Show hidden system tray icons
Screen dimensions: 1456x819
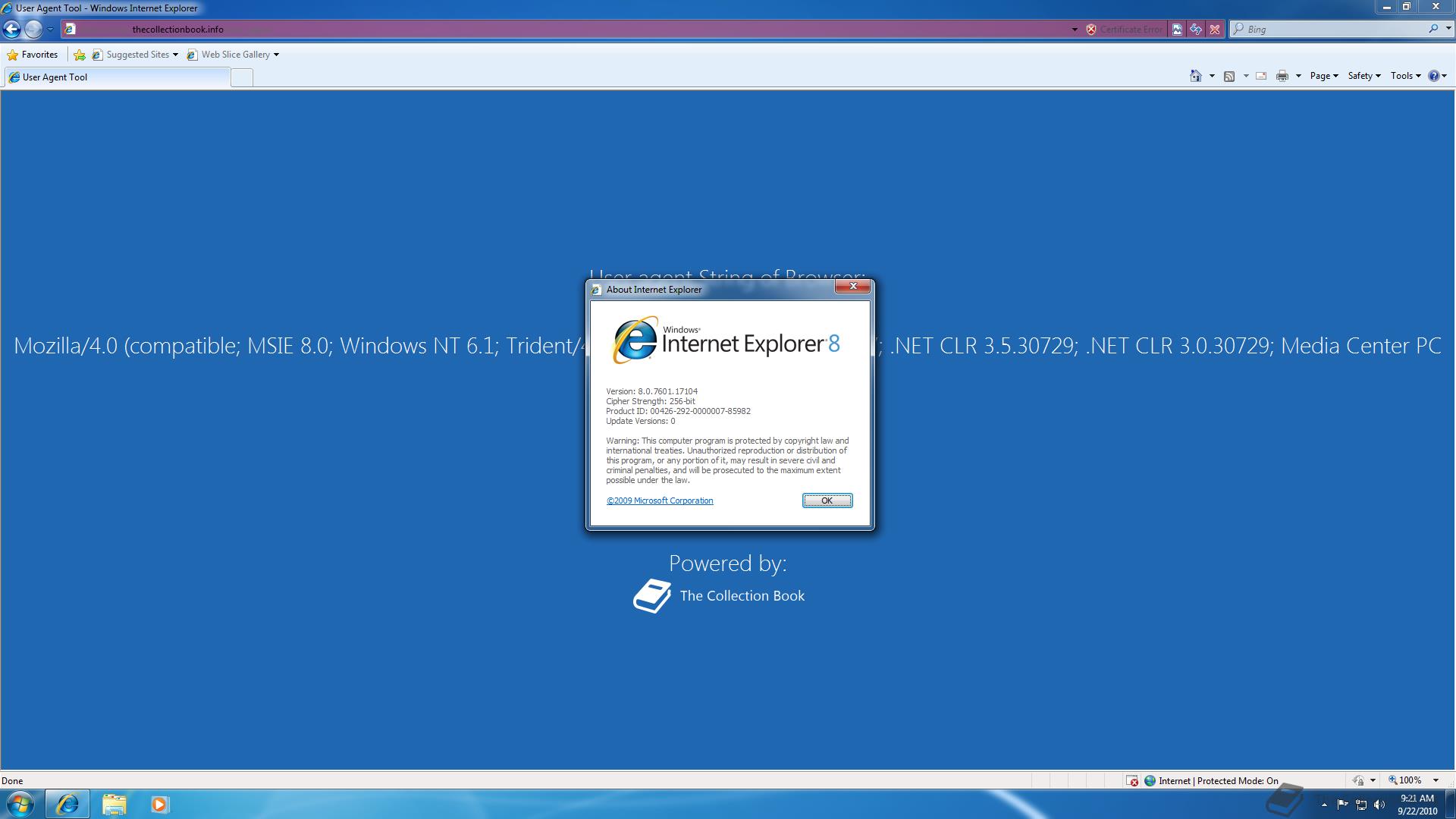pos(1324,805)
